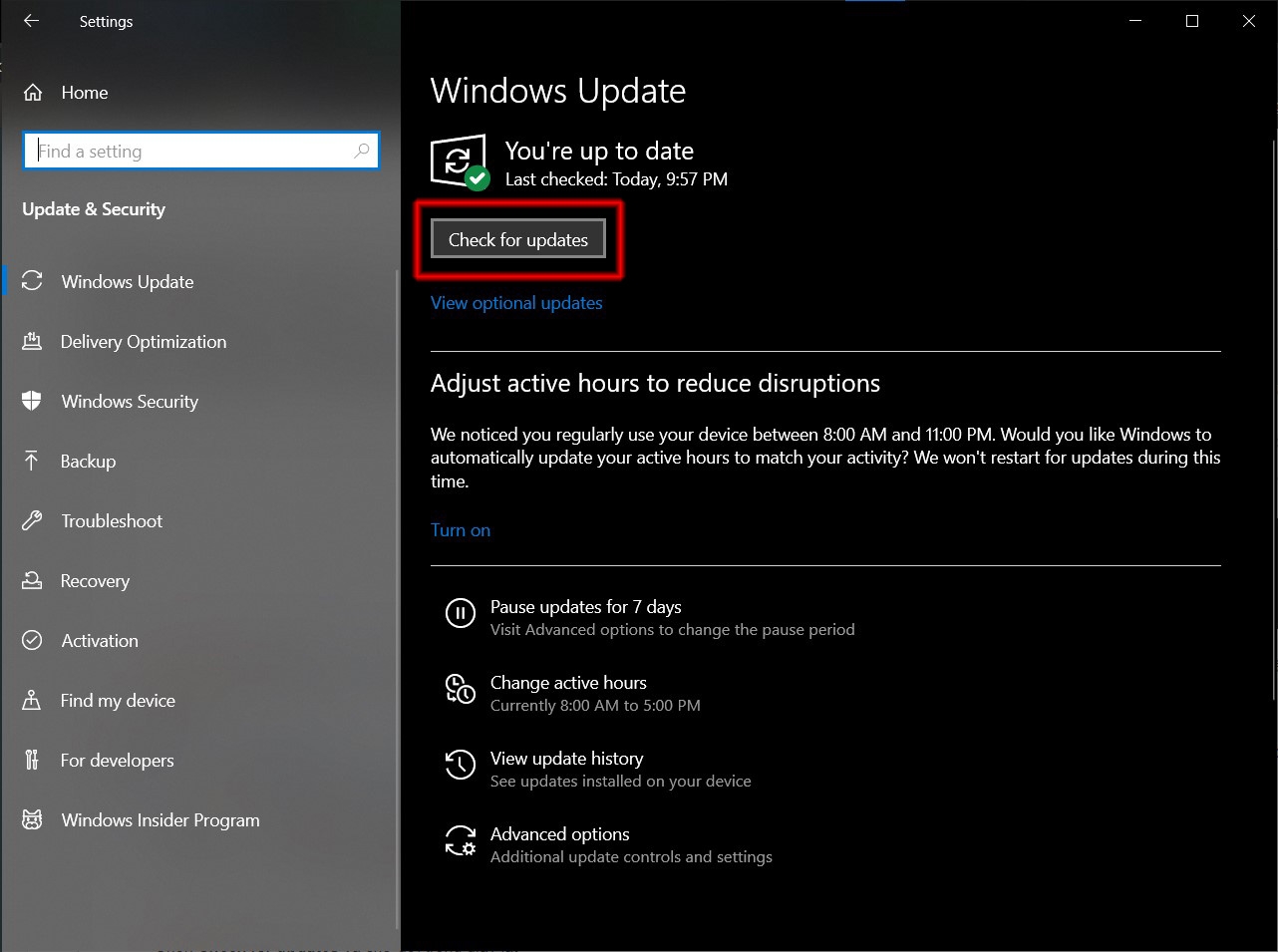This screenshot has width=1278, height=952.
Task: Click the clock icon for Change active hours
Action: pos(460,689)
